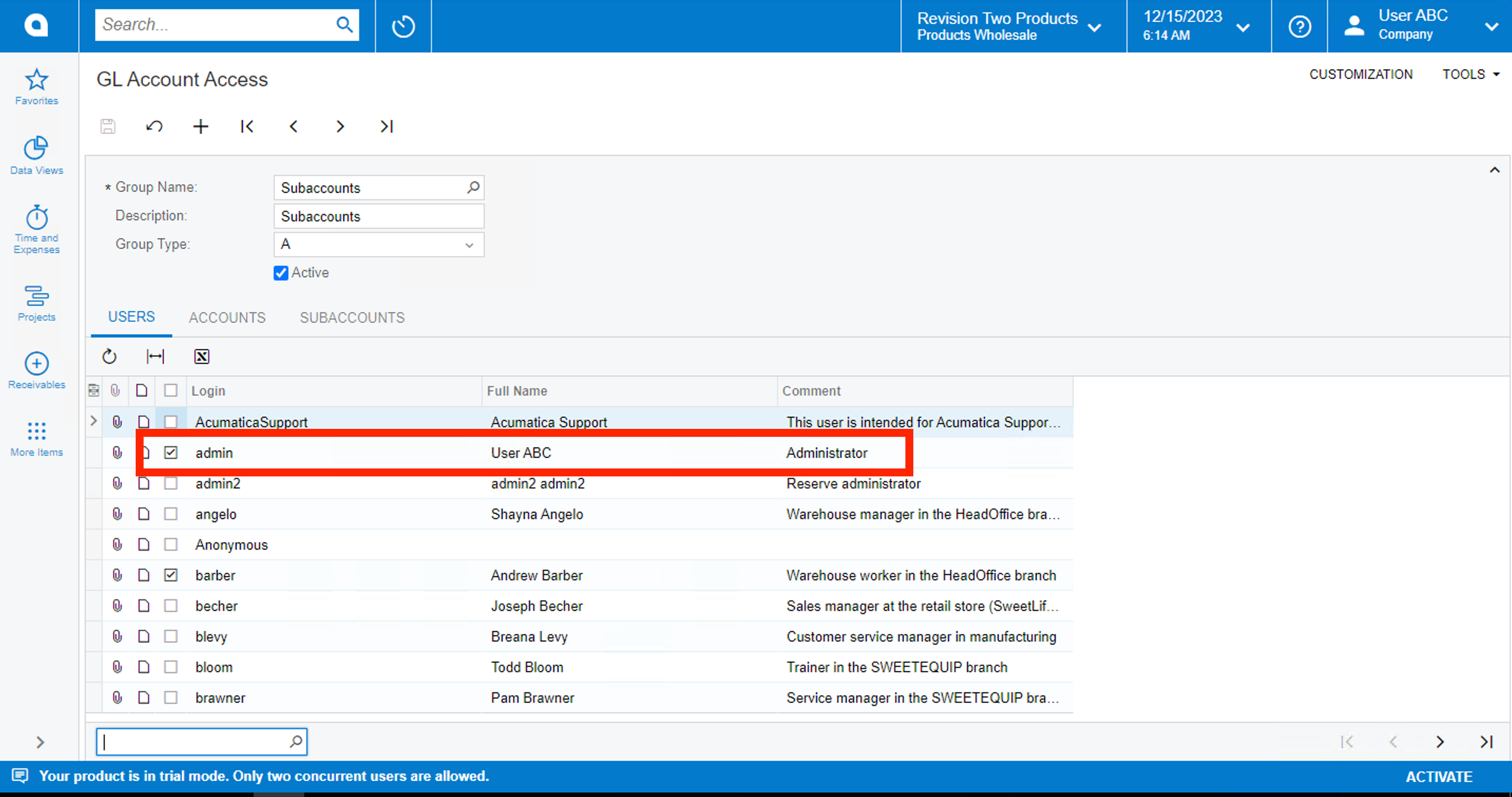This screenshot has width=1512, height=797.
Task: Check the admin2 row checkbox
Action: click(x=170, y=483)
